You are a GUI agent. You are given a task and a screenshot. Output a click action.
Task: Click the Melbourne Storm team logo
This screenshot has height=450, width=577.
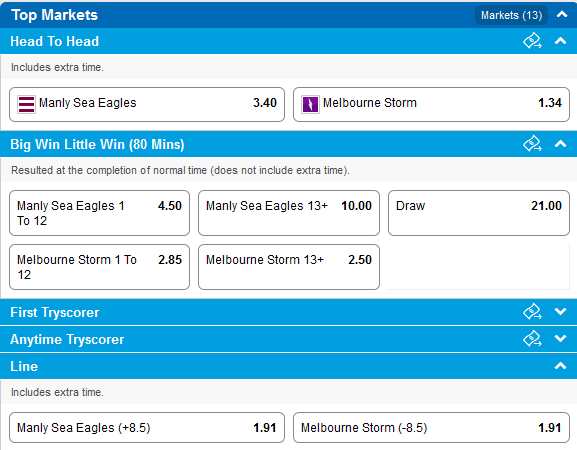point(310,104)
